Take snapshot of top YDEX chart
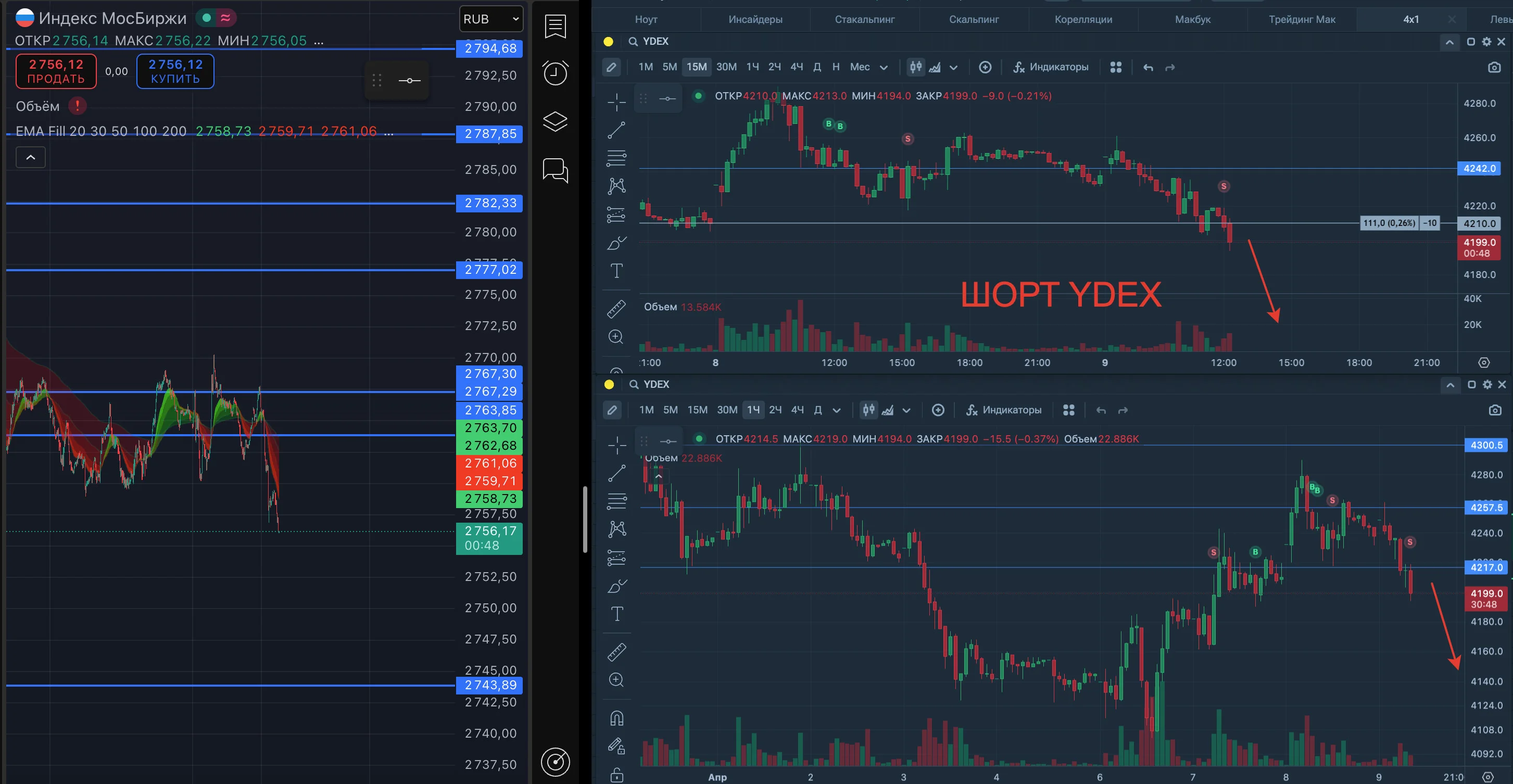This screenshot has height=784, width=1513. point(1495,67)
